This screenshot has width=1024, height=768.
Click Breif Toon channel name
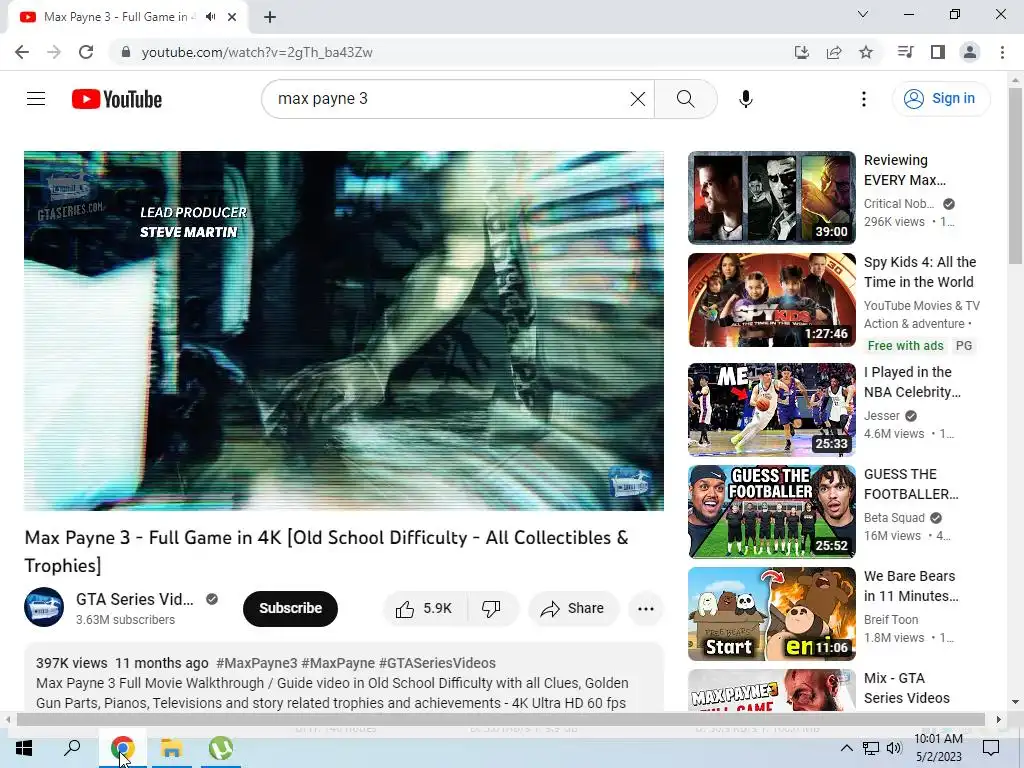pyautogui.click(x=891, y=620)
